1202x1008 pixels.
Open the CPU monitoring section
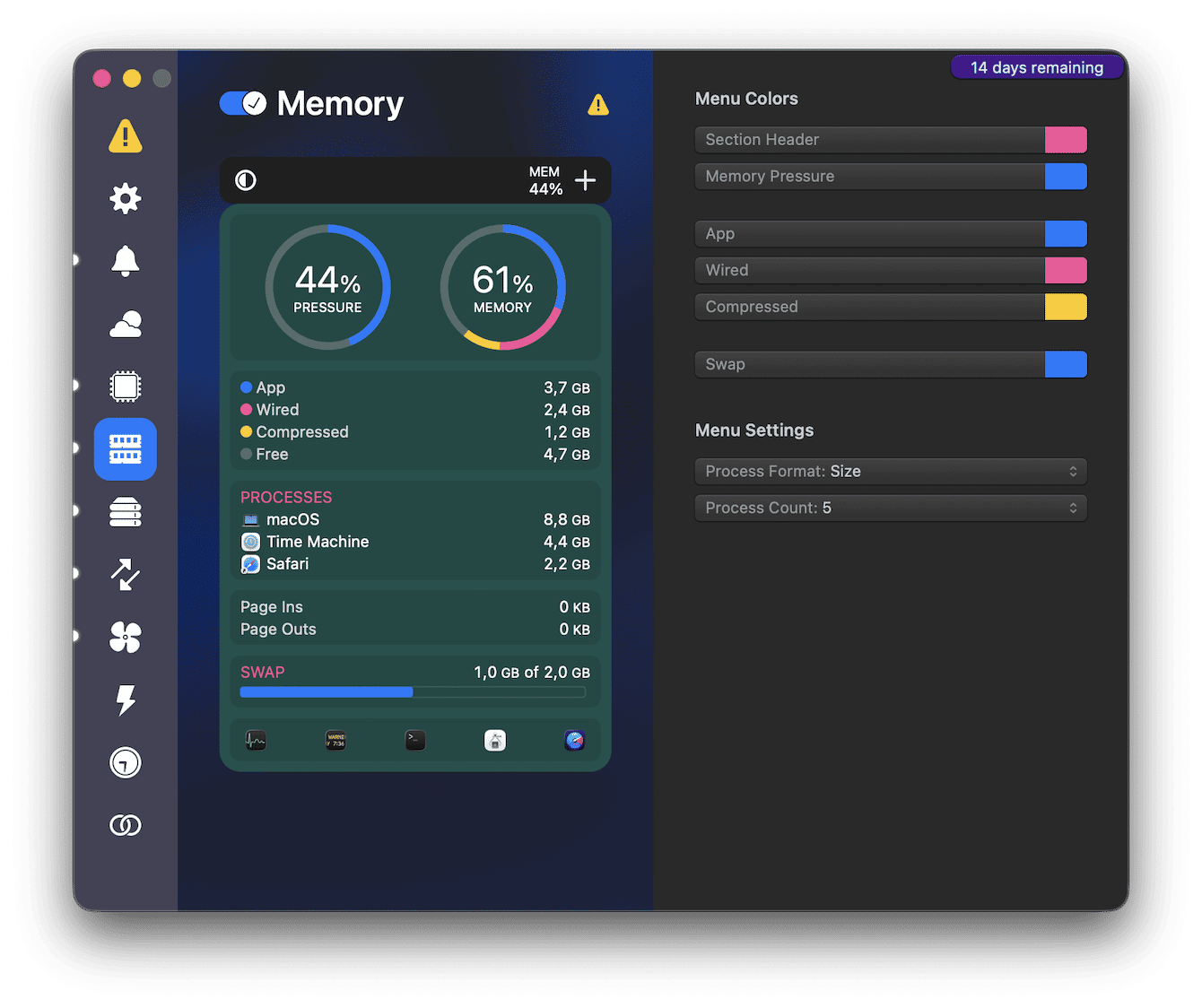point(126,387)
